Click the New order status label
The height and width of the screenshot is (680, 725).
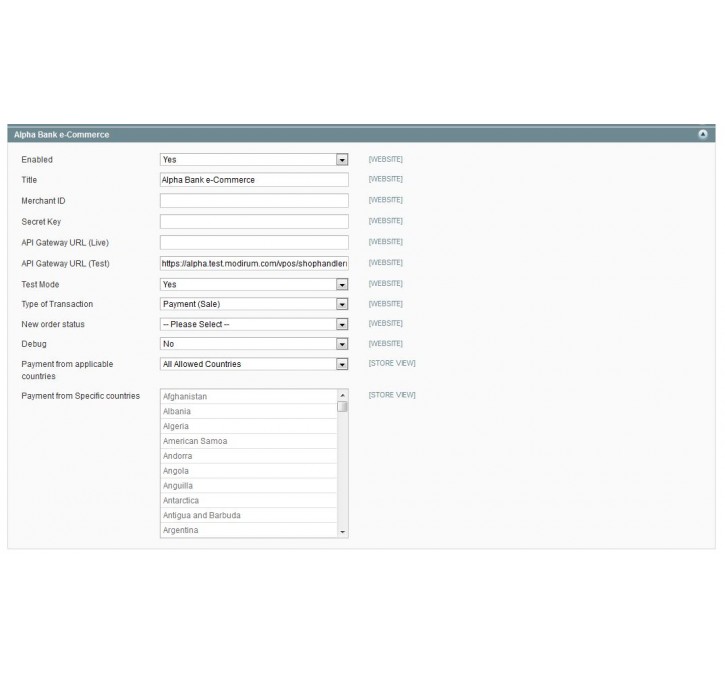[x=53, y=324]
